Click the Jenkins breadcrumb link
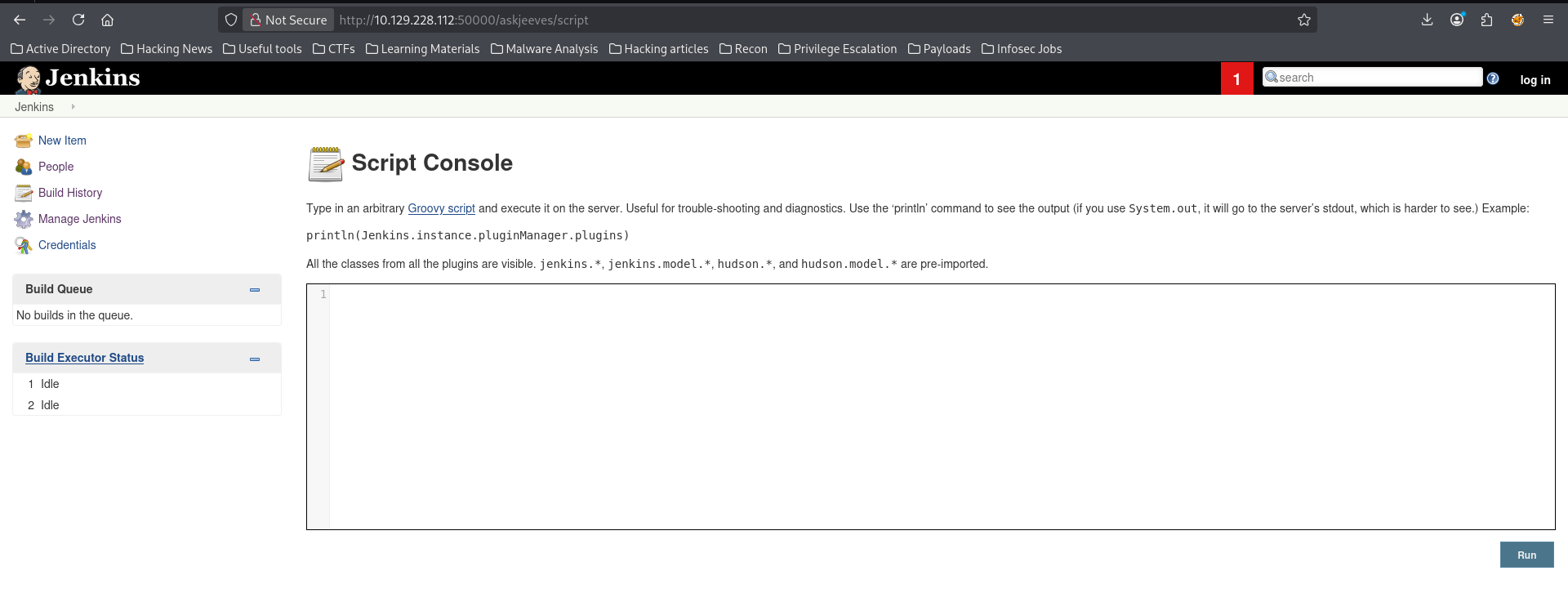Viewport: 1568px width, 611px height. pos(34,107)
